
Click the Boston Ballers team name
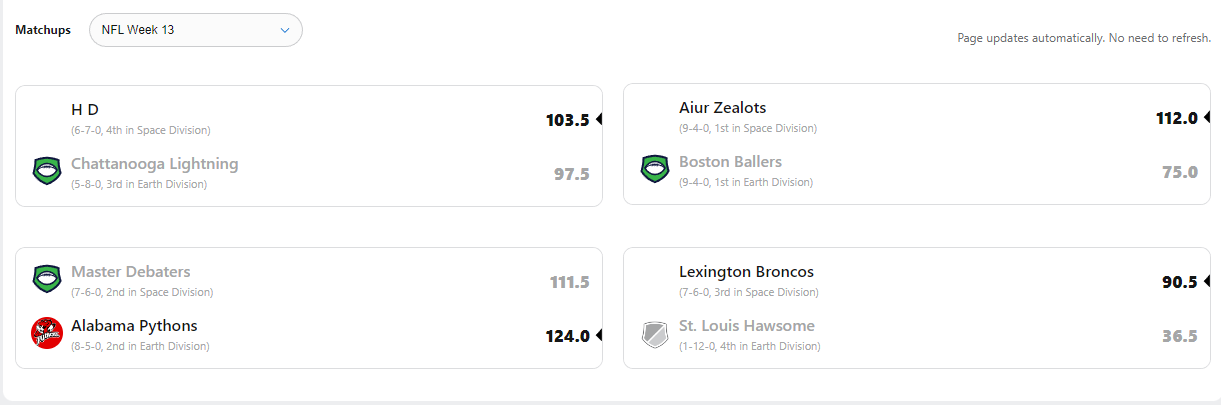tap(730, 162)
